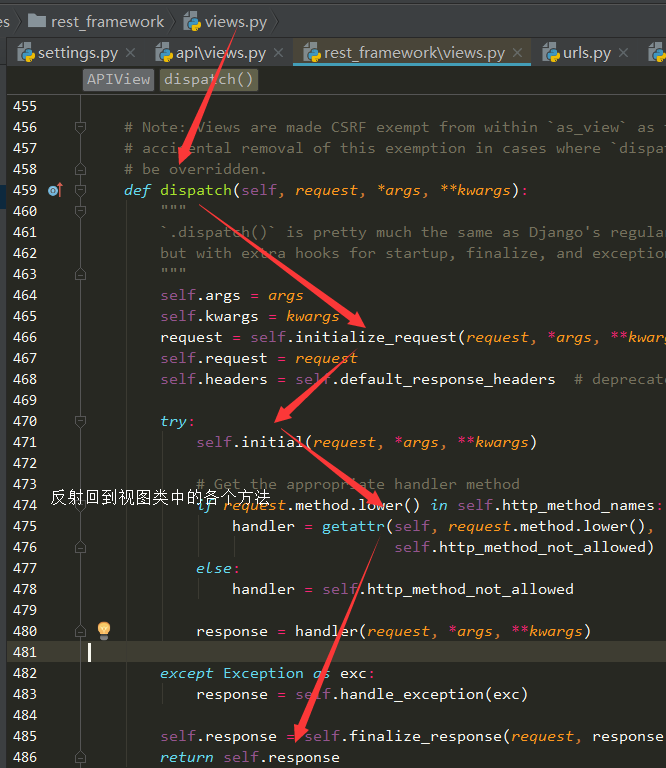Click 'self.args' on line 464

tap(200, 295)
